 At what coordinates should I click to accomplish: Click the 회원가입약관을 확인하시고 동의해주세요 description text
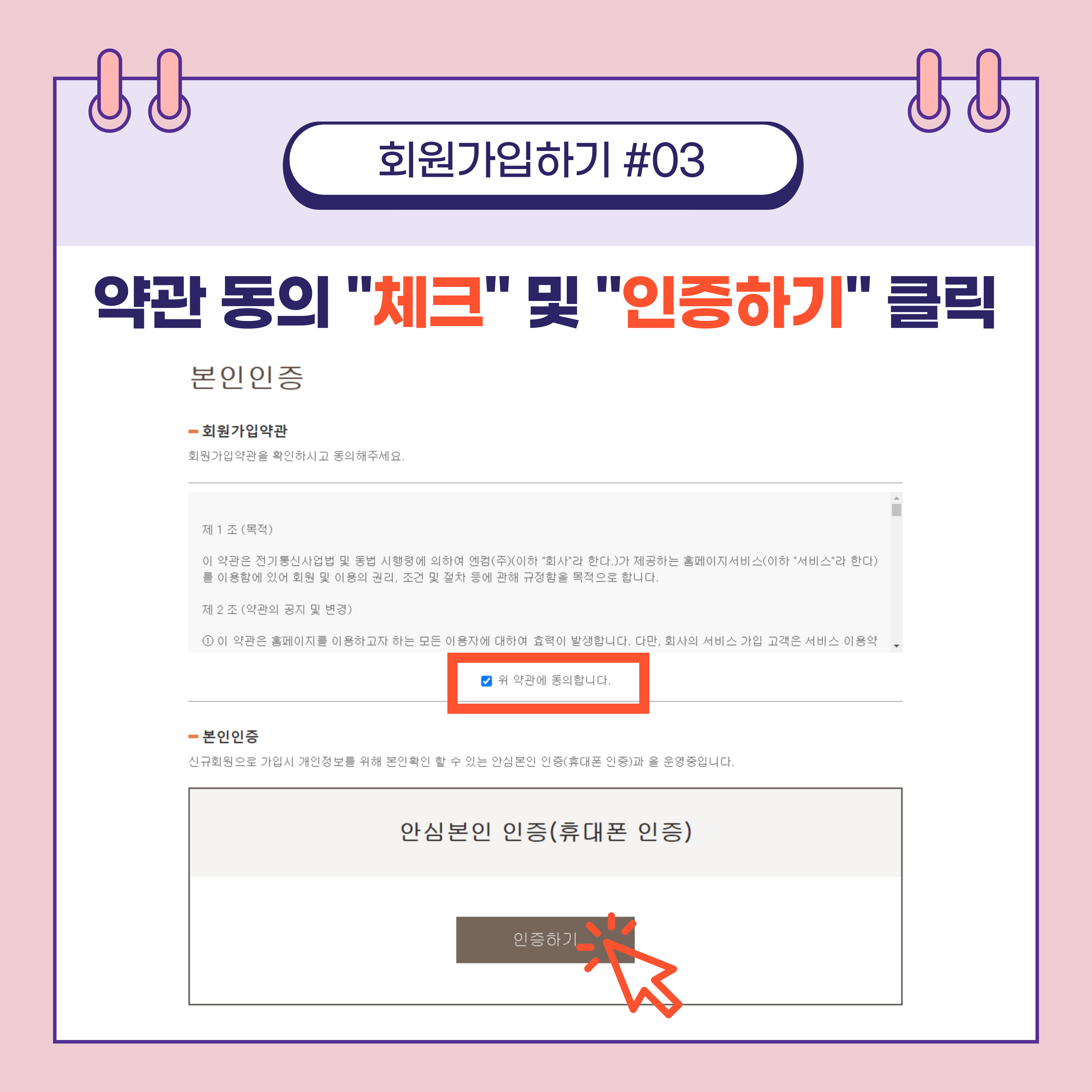click(x=296, y=456)
